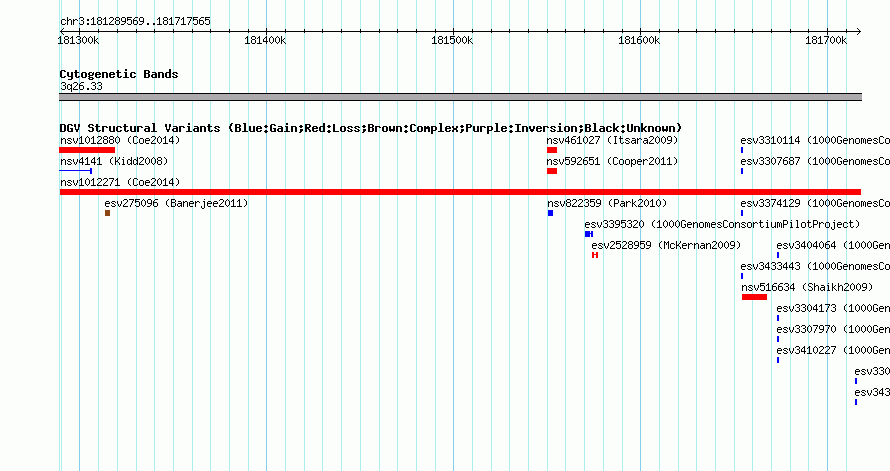Screen dimensions: 890x471
Task: Click nsv822359 (Park2010) label
Action: (x=607, y=203)
